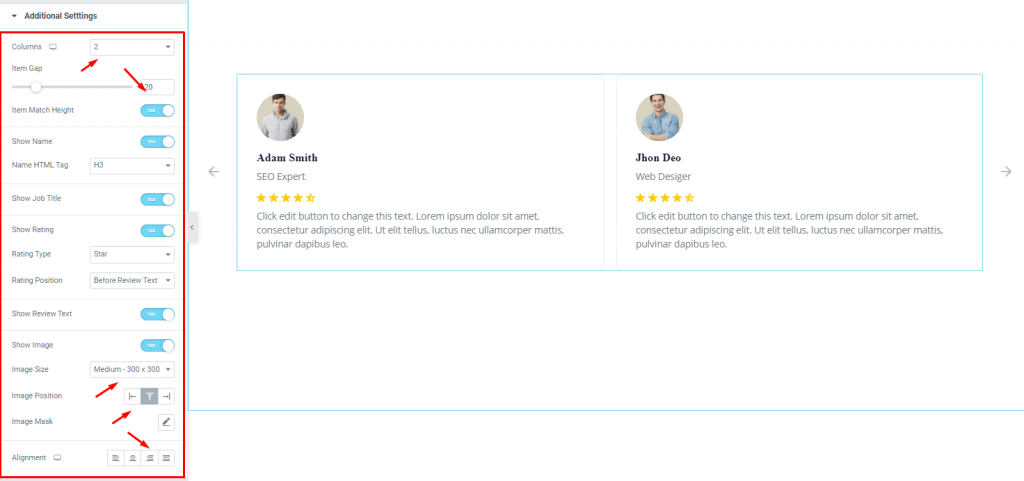Go to previous testimonial slide arrow

click(214, 172)
